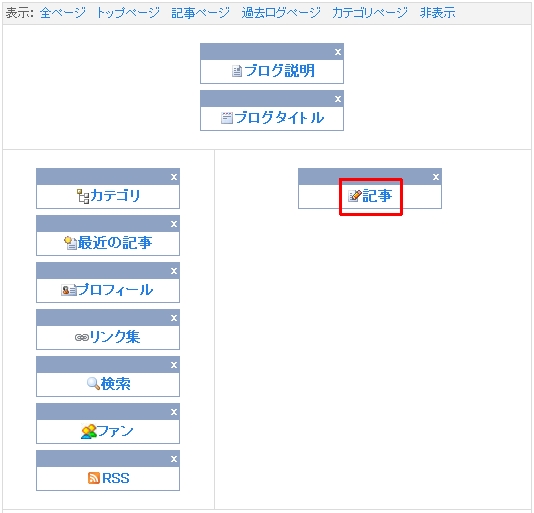
Task: Click the category tree icon beside カテゴリ
Action: tap(83, 196)
